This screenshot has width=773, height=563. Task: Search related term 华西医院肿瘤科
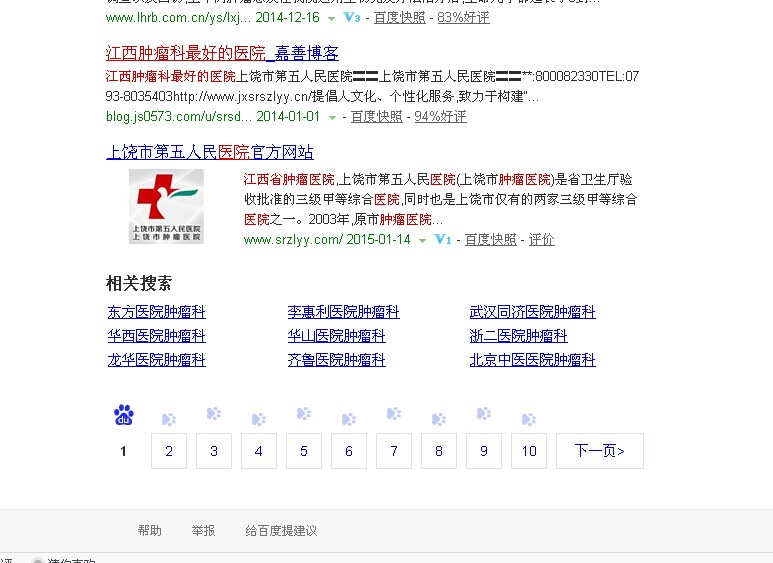pos(156,336)
